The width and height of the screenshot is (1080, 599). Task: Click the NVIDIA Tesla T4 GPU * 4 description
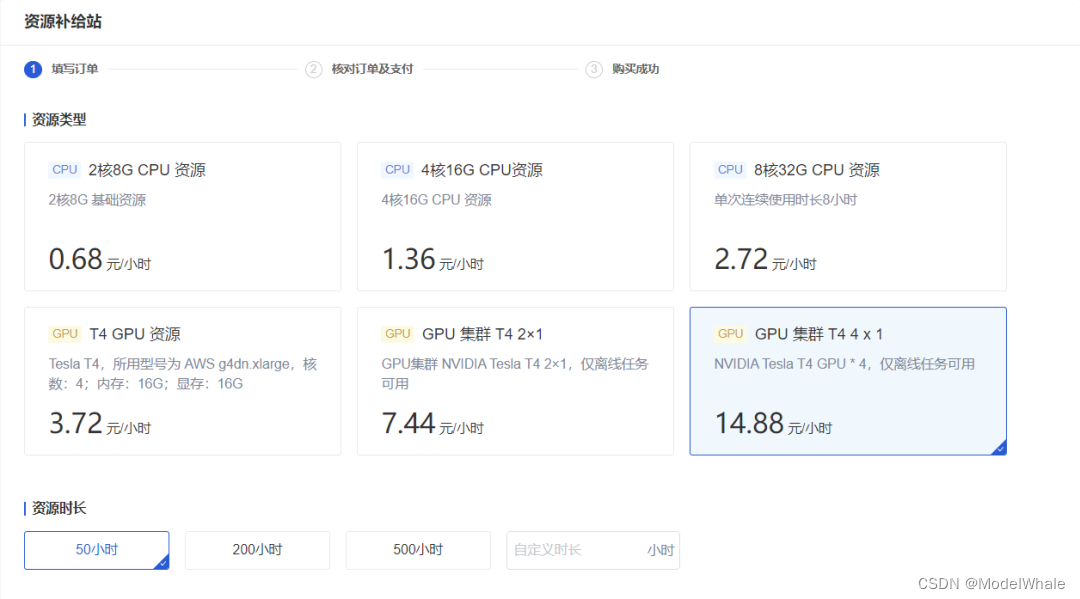(x=844, y=364)
